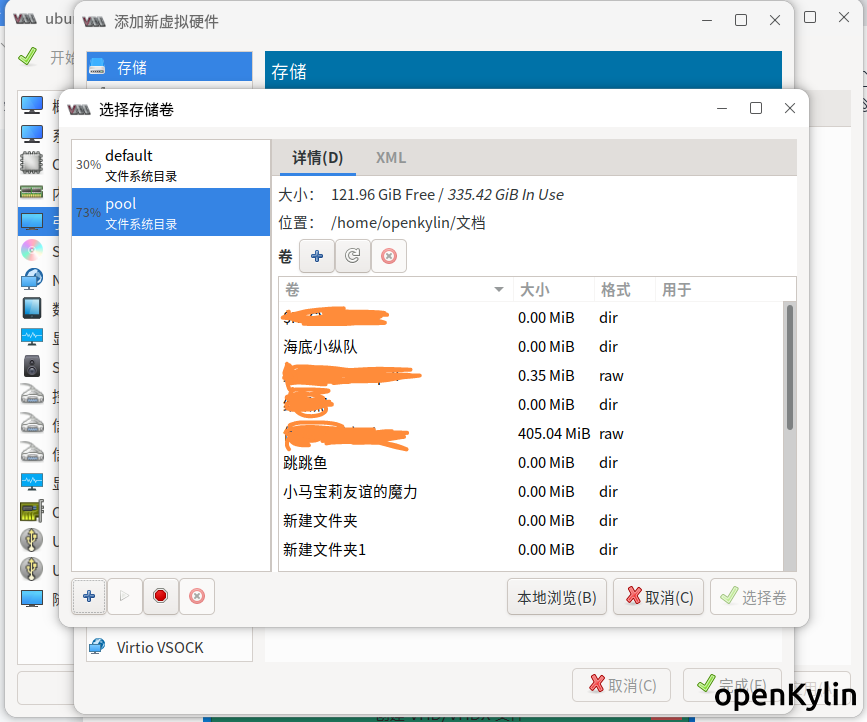Switch to the XML tab
Image resolution: width=867 pixels, height=722 pixels.
pos(390,158)
